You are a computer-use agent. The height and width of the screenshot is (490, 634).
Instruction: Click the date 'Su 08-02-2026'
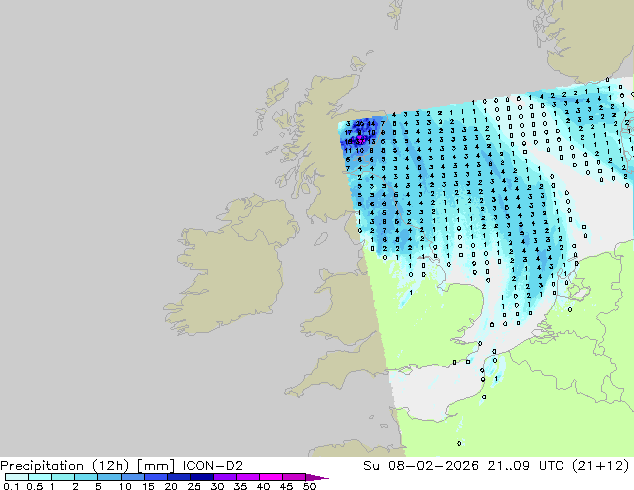(x=421, y=466)
